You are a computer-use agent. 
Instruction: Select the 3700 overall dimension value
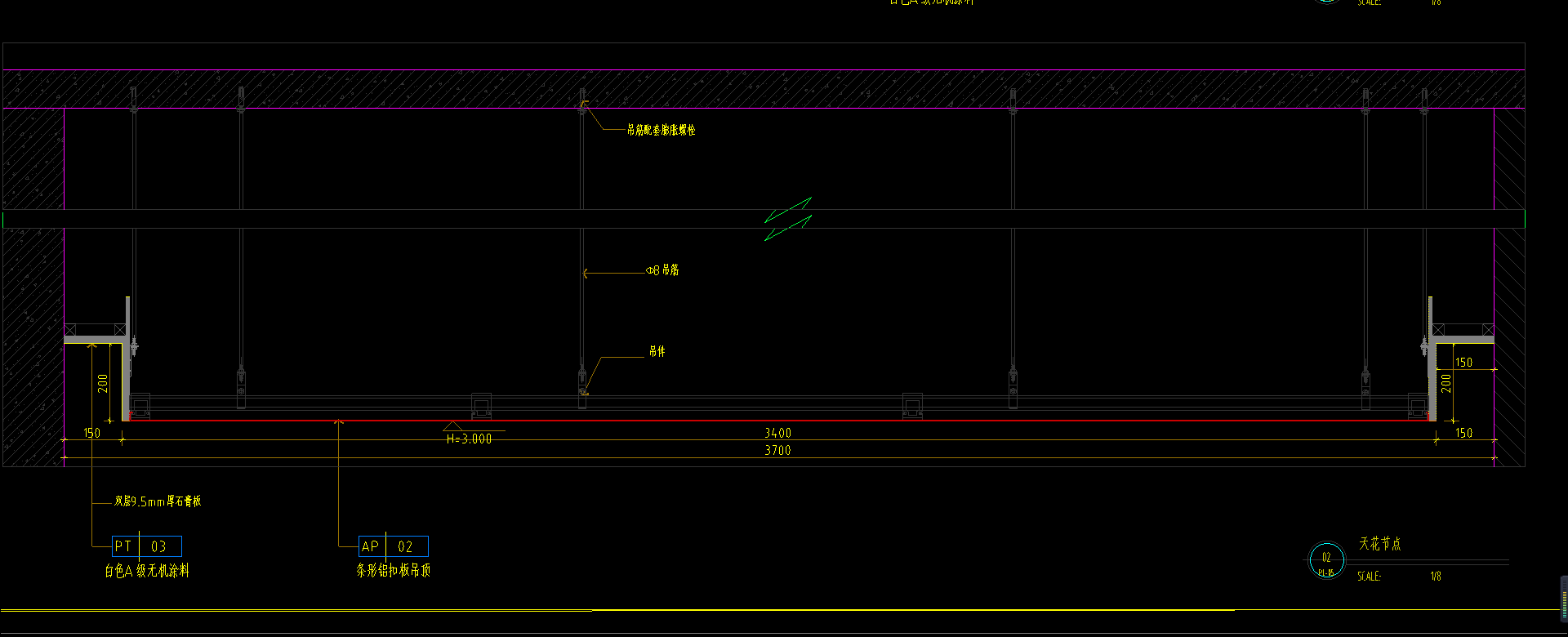pos(777,451)
